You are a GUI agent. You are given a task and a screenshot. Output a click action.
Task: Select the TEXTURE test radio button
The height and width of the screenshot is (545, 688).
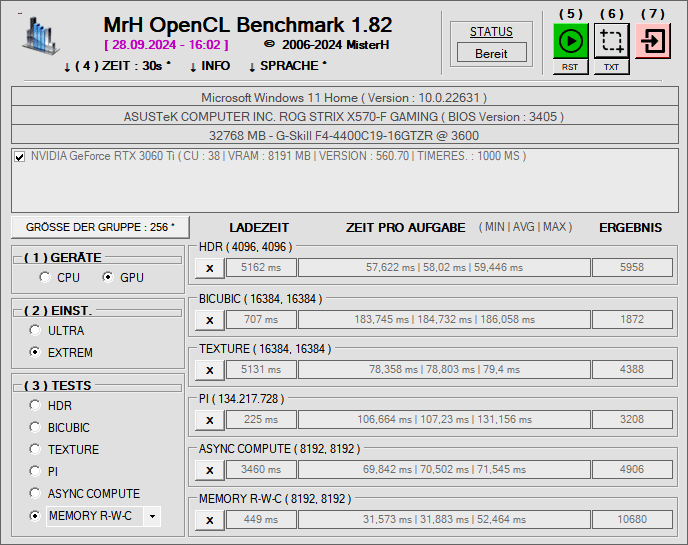click(35, 449)
